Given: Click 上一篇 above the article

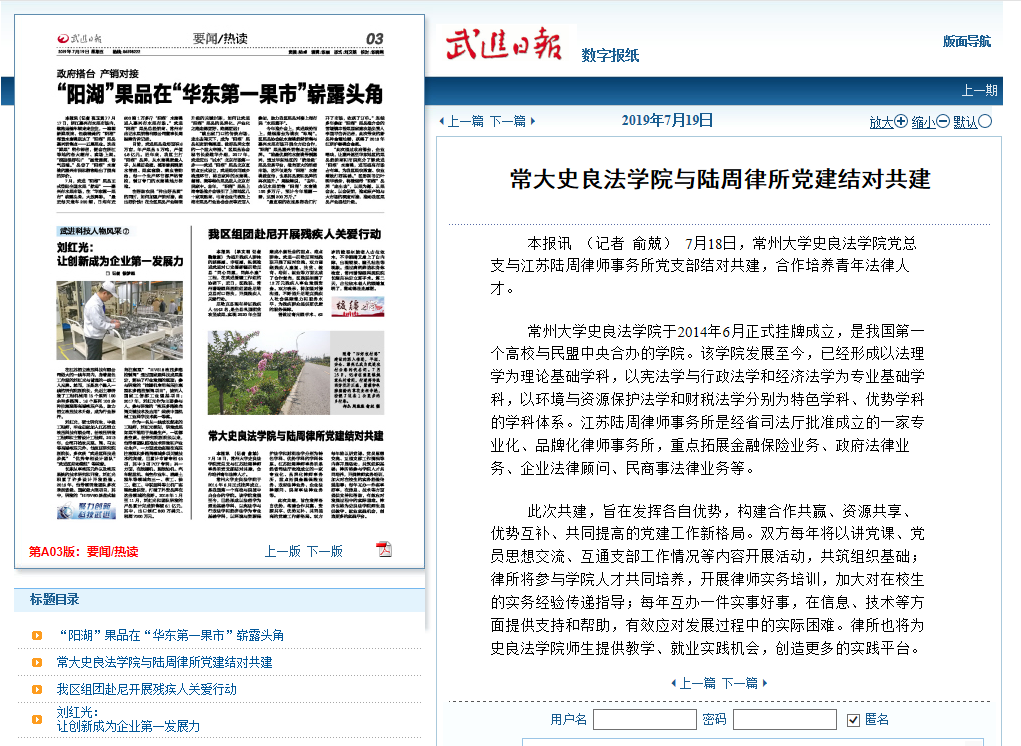Looking at the screenshot, I should pyautogui.click(x=466, y=121).
